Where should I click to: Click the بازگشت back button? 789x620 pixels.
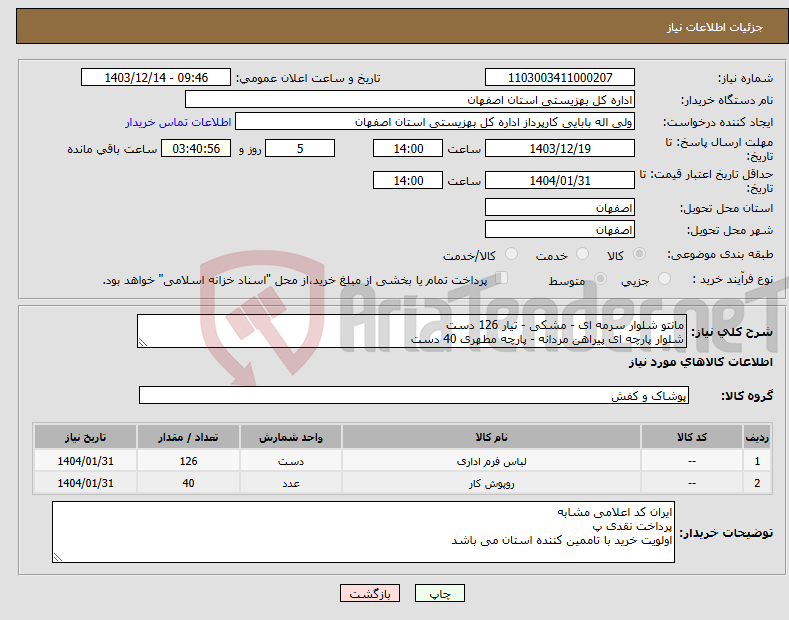[x=370, y=593]
